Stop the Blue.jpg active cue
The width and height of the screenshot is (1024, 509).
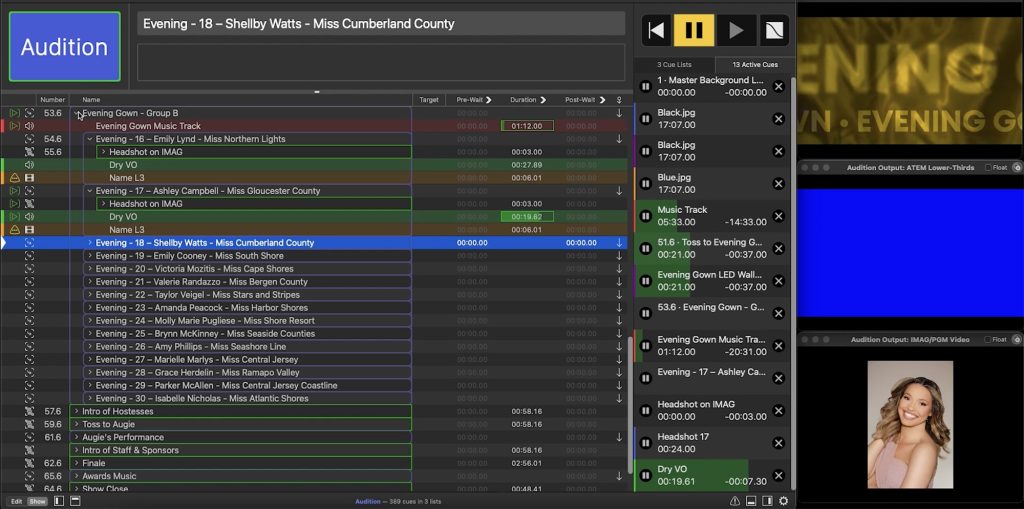pos(778,184)
